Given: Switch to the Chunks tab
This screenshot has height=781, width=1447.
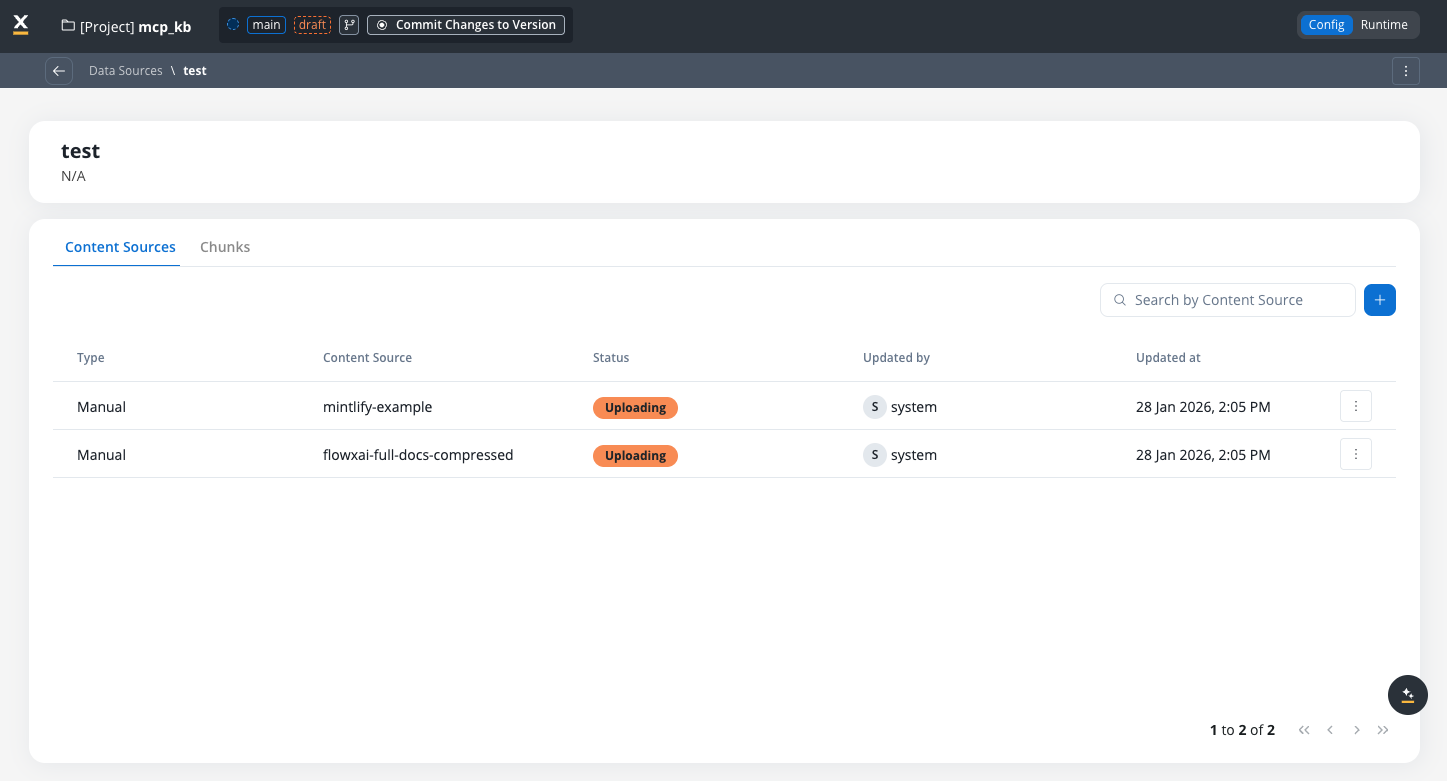Looking at the screenshot, I should tap(225, 247).
